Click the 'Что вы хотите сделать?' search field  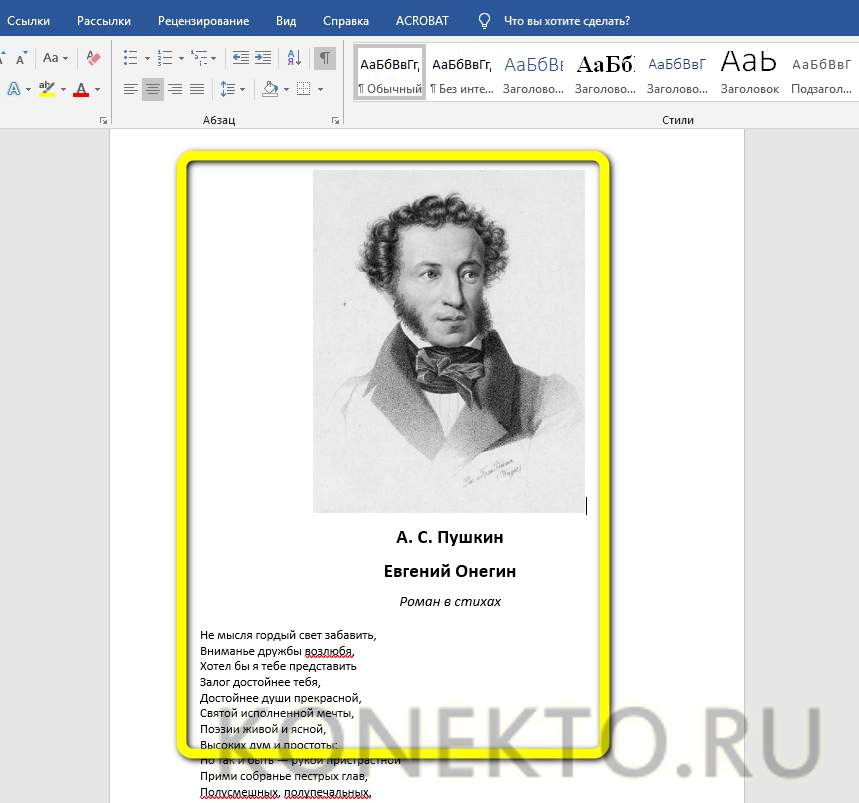(566, 21)
